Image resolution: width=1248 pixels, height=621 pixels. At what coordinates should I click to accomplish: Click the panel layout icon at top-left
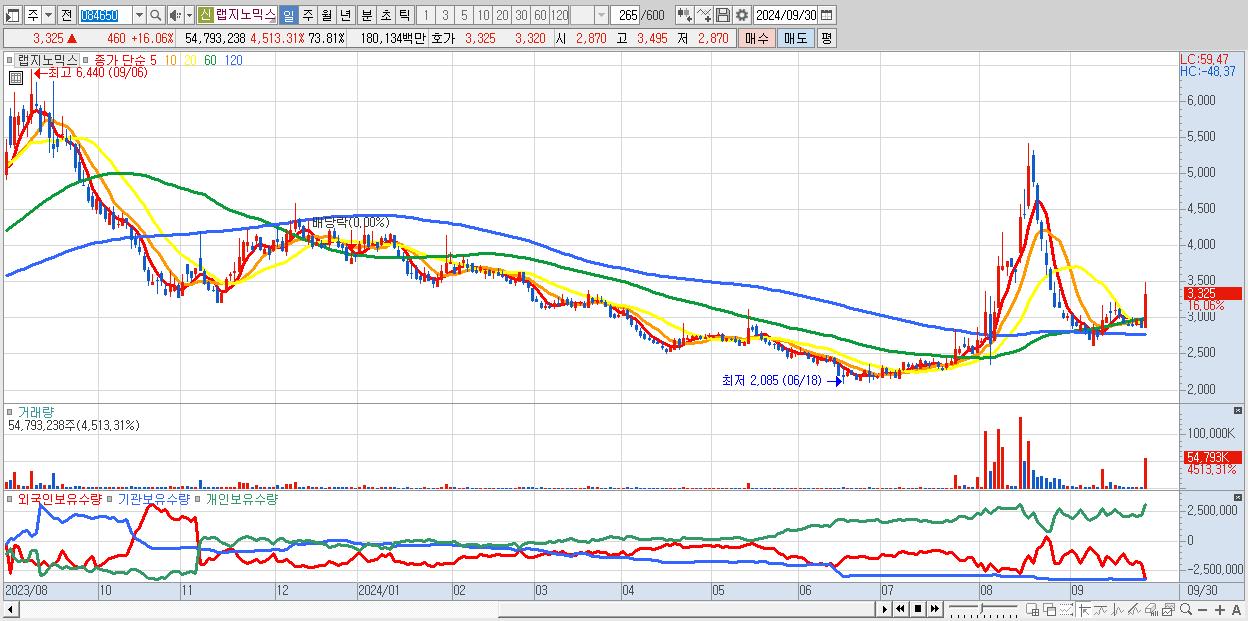click(x=12, y=15)
